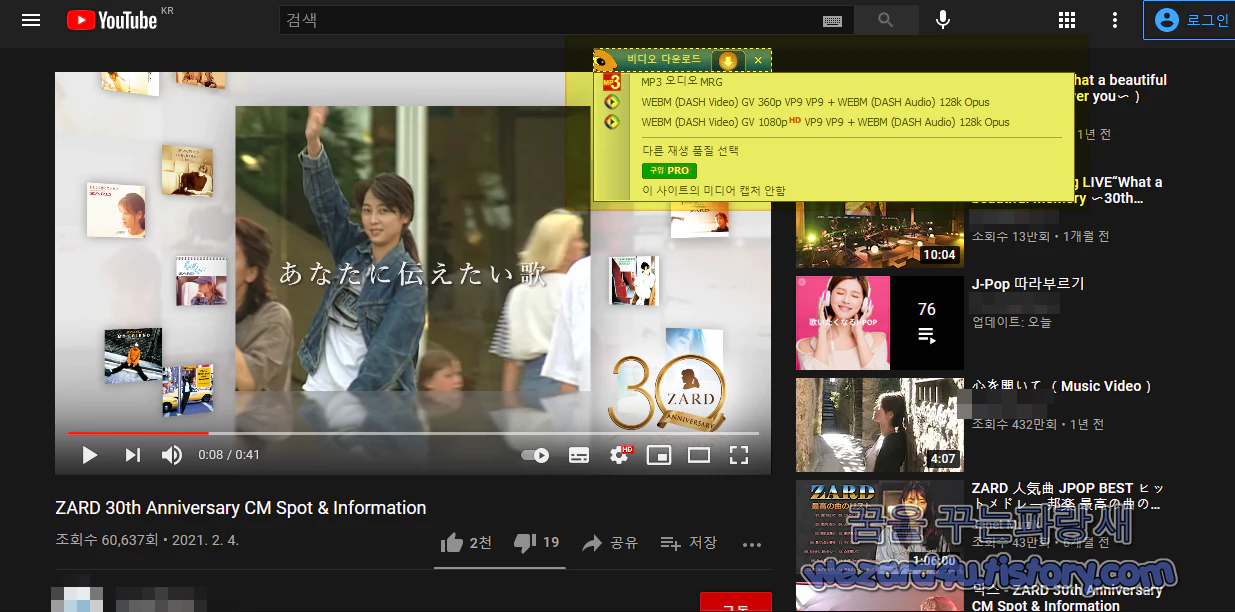Select WEBM 1080p HD download option
This screenshot has width=1235, height=612.
pyautogui.click(x=825, y=122)
